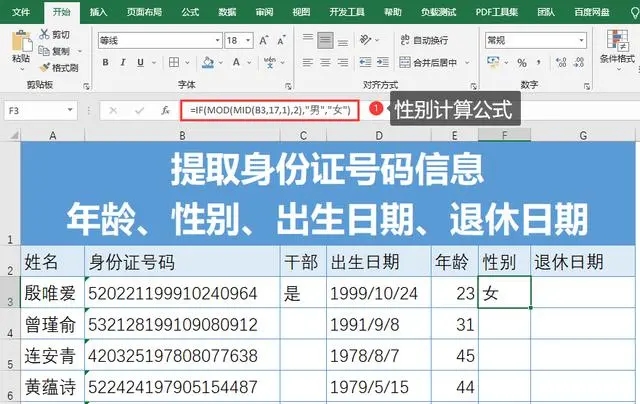Switch to the Insert (插入) tab

98,12
